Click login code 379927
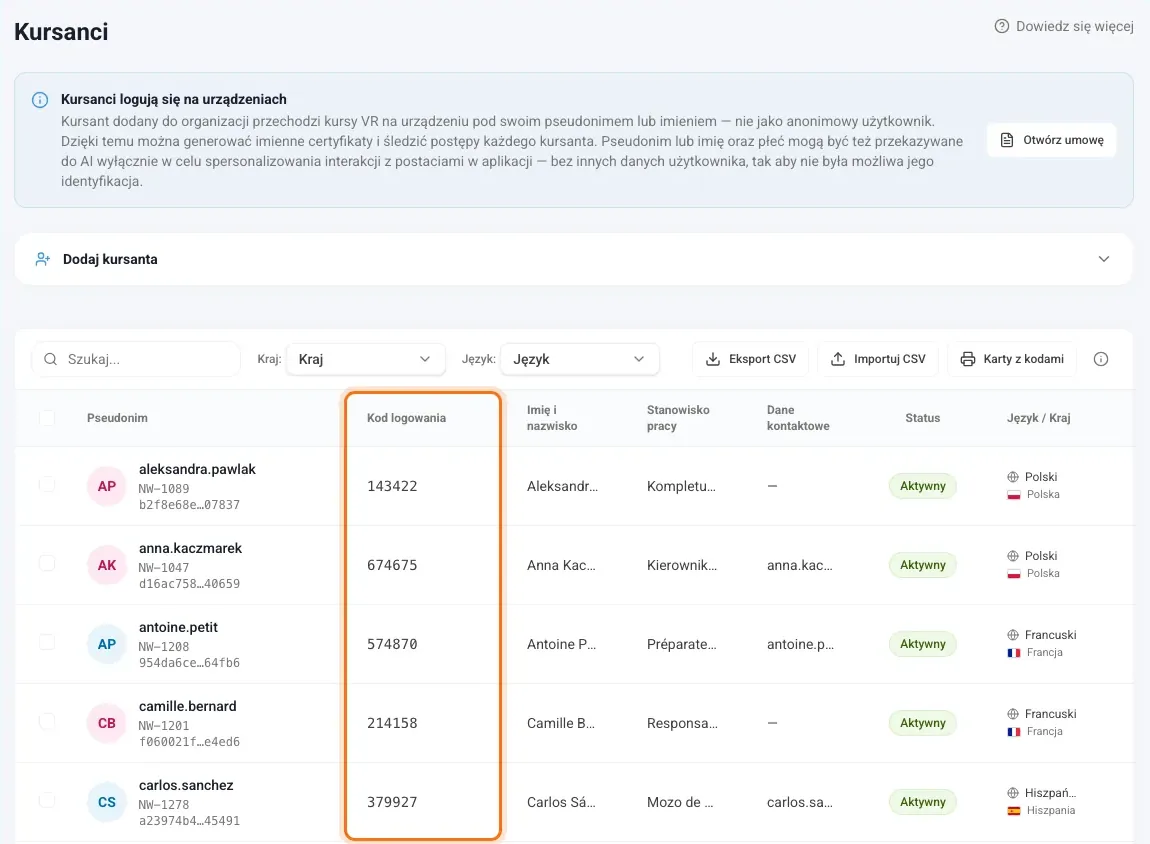The image size is (1150, 844). pos(392,802)
